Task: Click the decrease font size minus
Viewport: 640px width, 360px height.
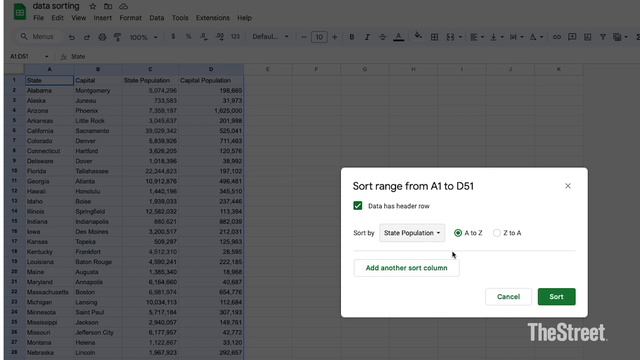Action: pyautogui.click(x=303, y=37)
